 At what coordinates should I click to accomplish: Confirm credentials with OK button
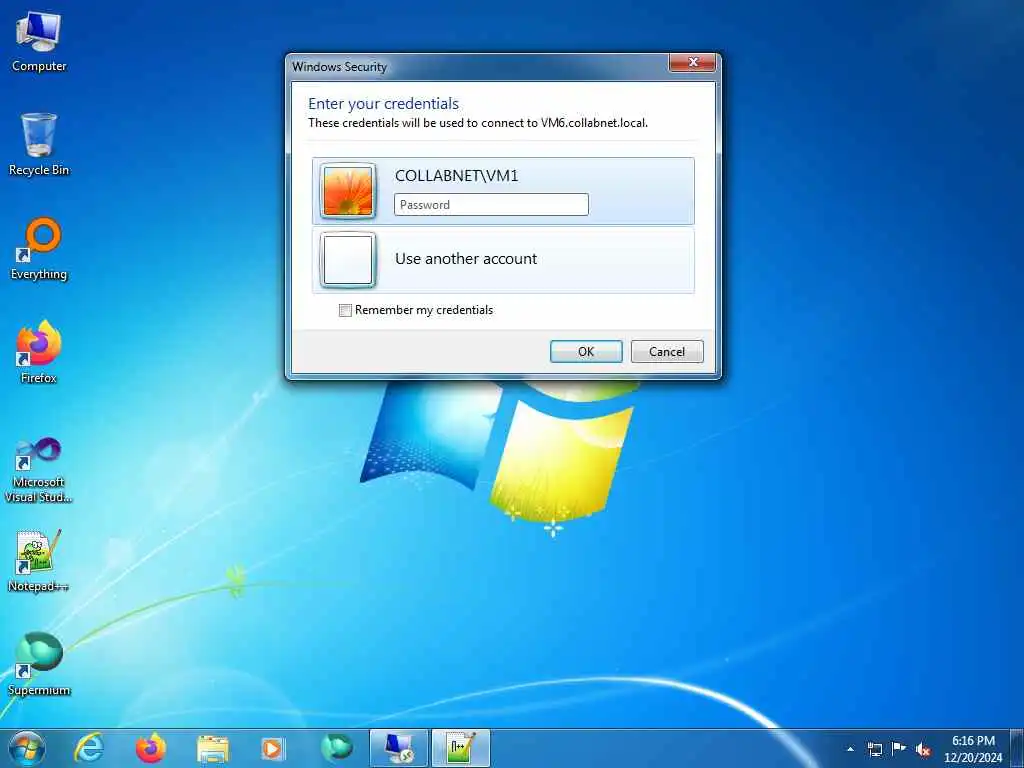tap(586, 351)
